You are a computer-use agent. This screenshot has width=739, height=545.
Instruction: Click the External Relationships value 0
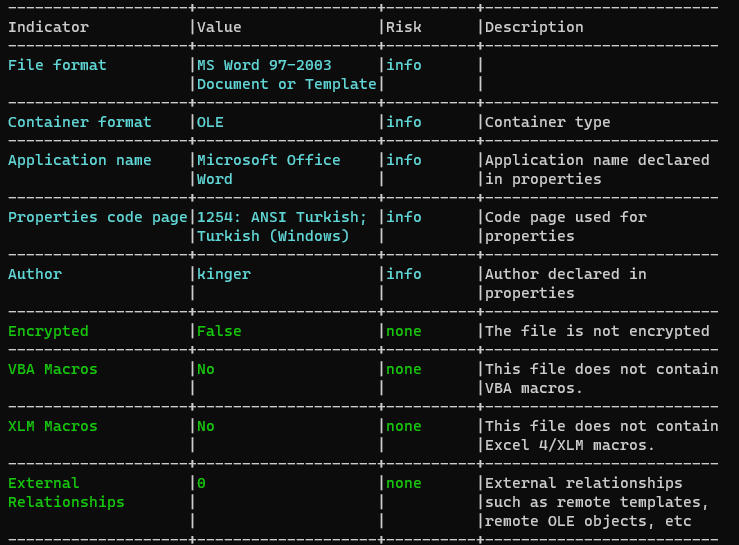coord(201,483)
